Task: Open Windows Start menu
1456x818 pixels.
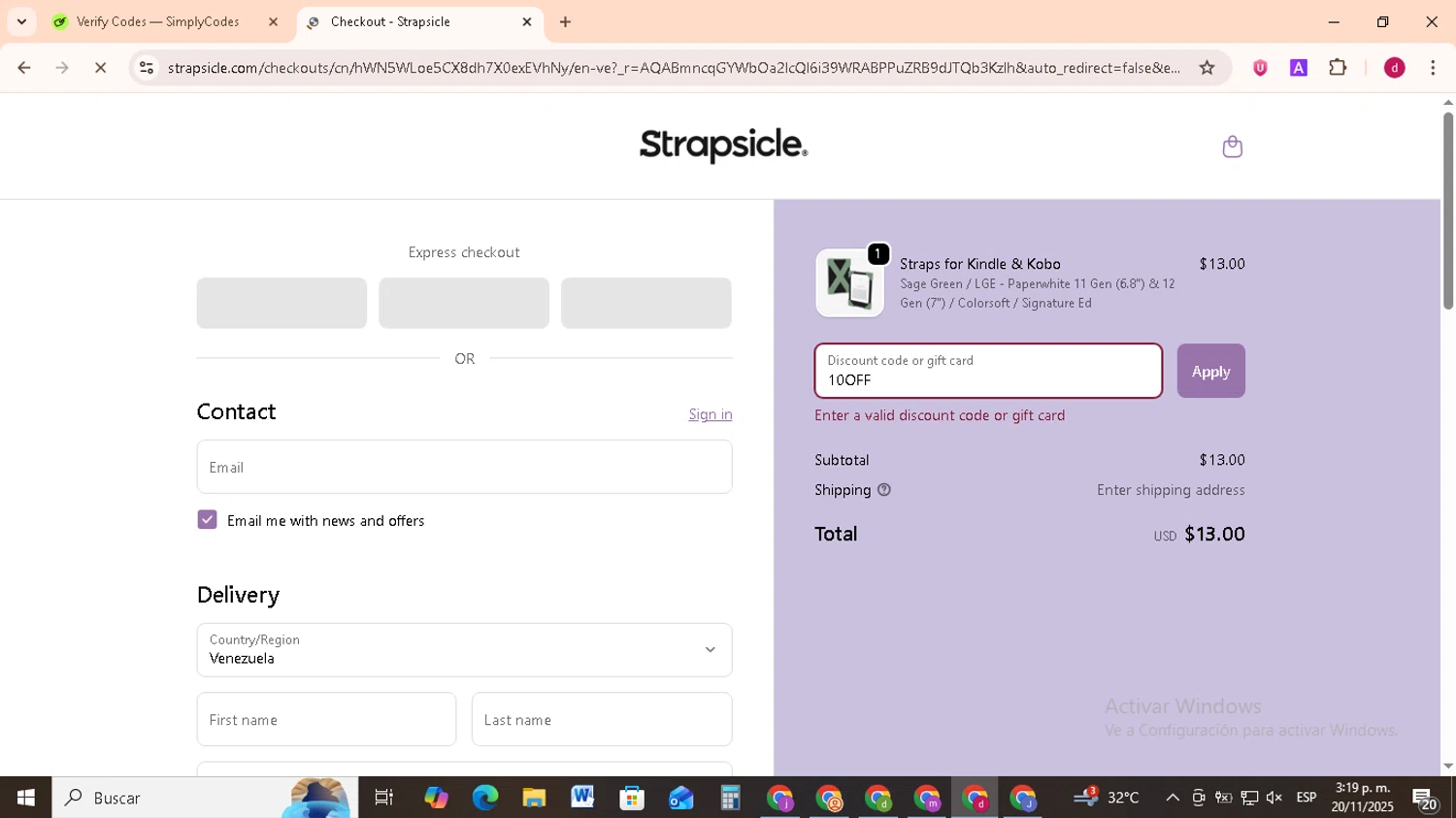Action: (26, 798)
